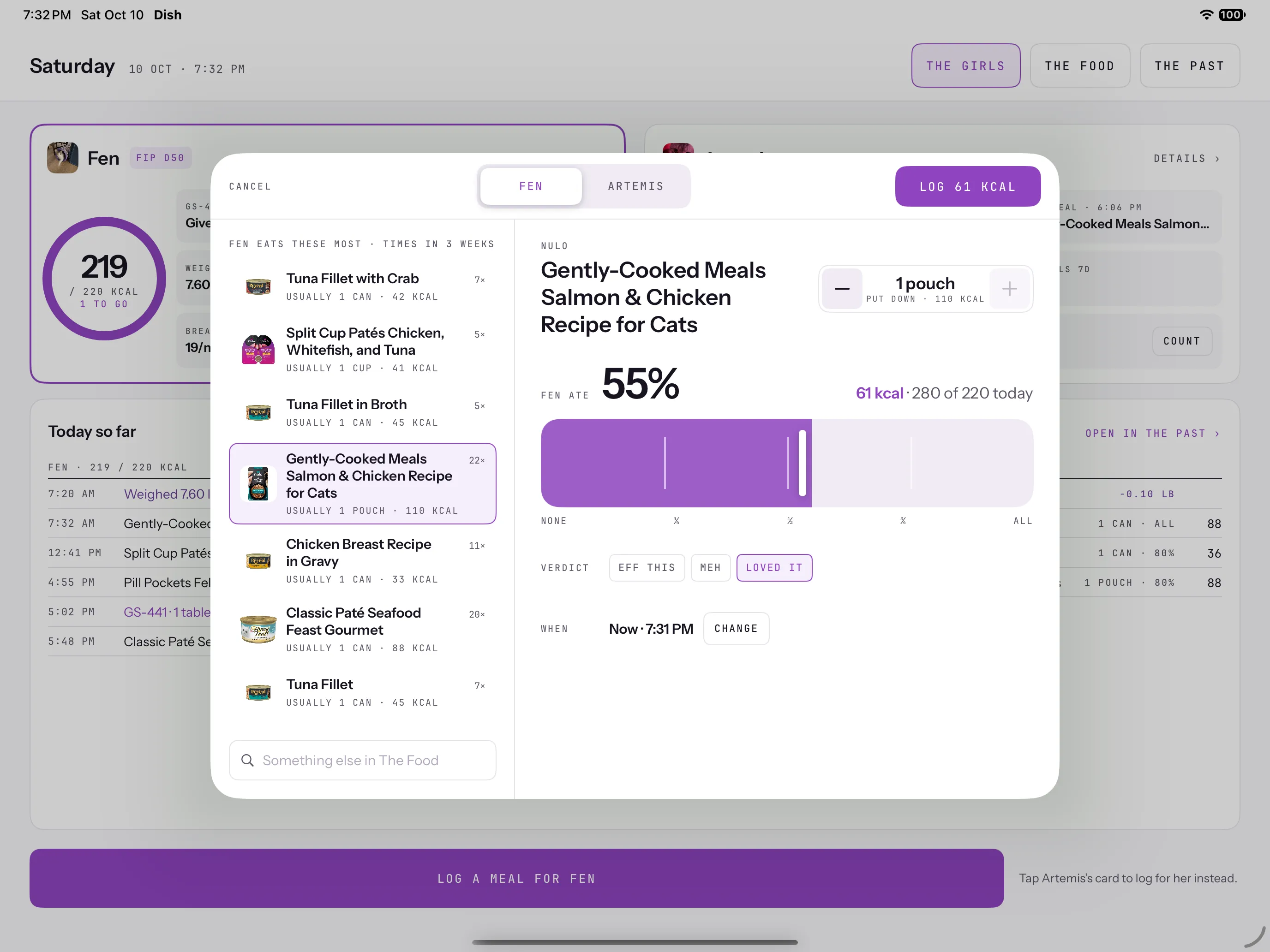Tap the three-quarter tick on the eaten slider
Viewport: 1270px width, 952px height.
pos(911,463)
